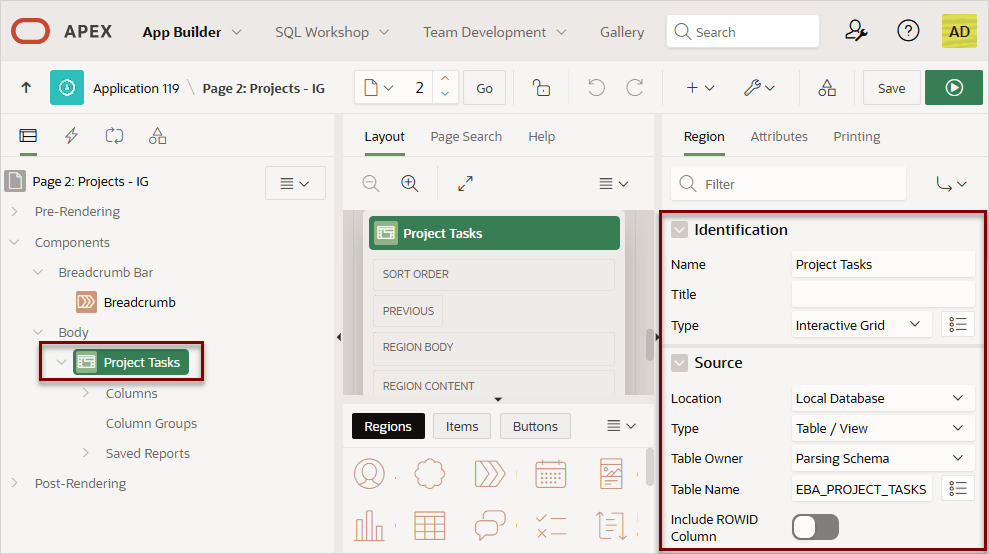Run the page with the play button

click(954, 88)
